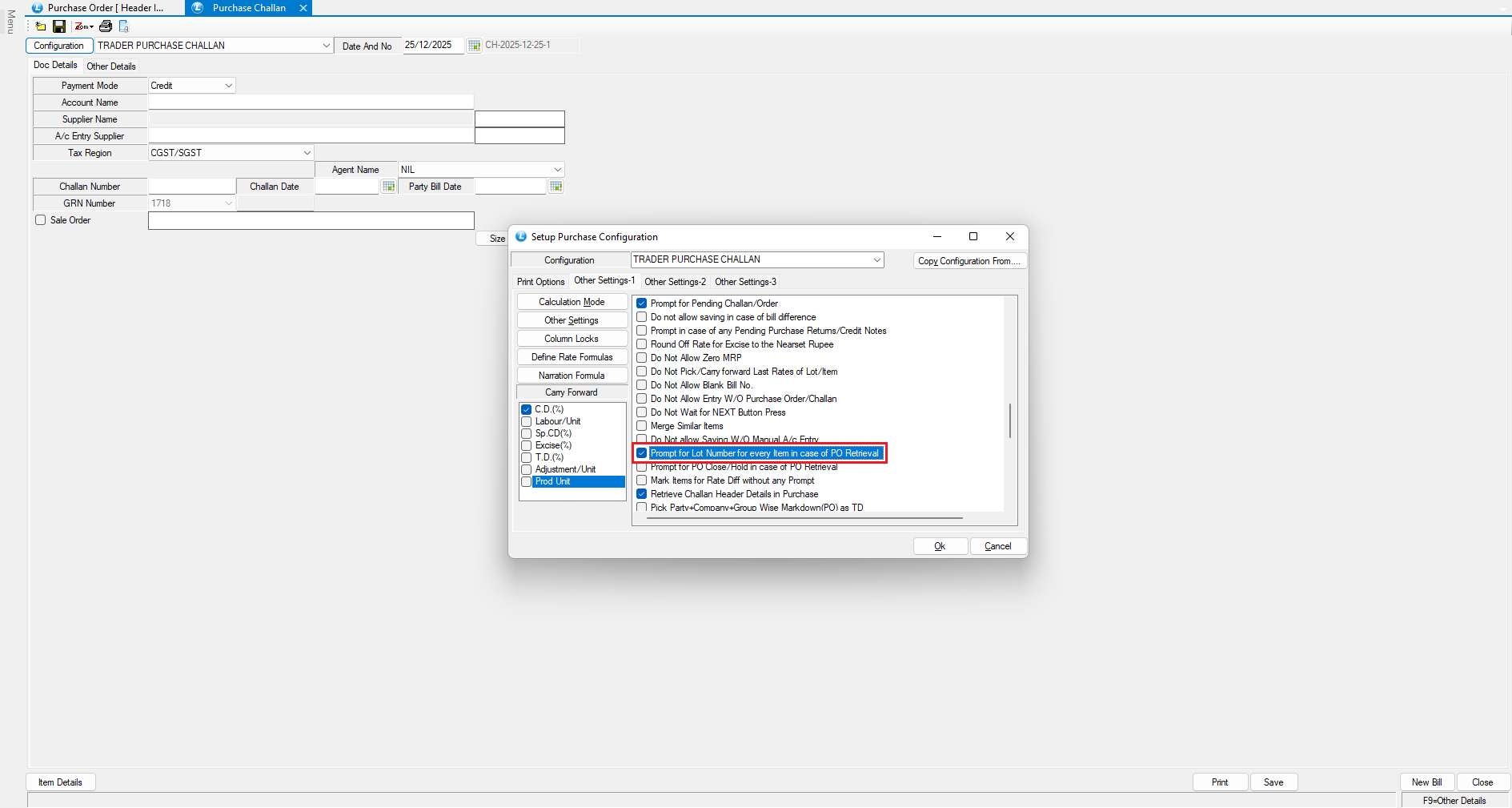Click the printer icon in toolbar

click(106, 26)
